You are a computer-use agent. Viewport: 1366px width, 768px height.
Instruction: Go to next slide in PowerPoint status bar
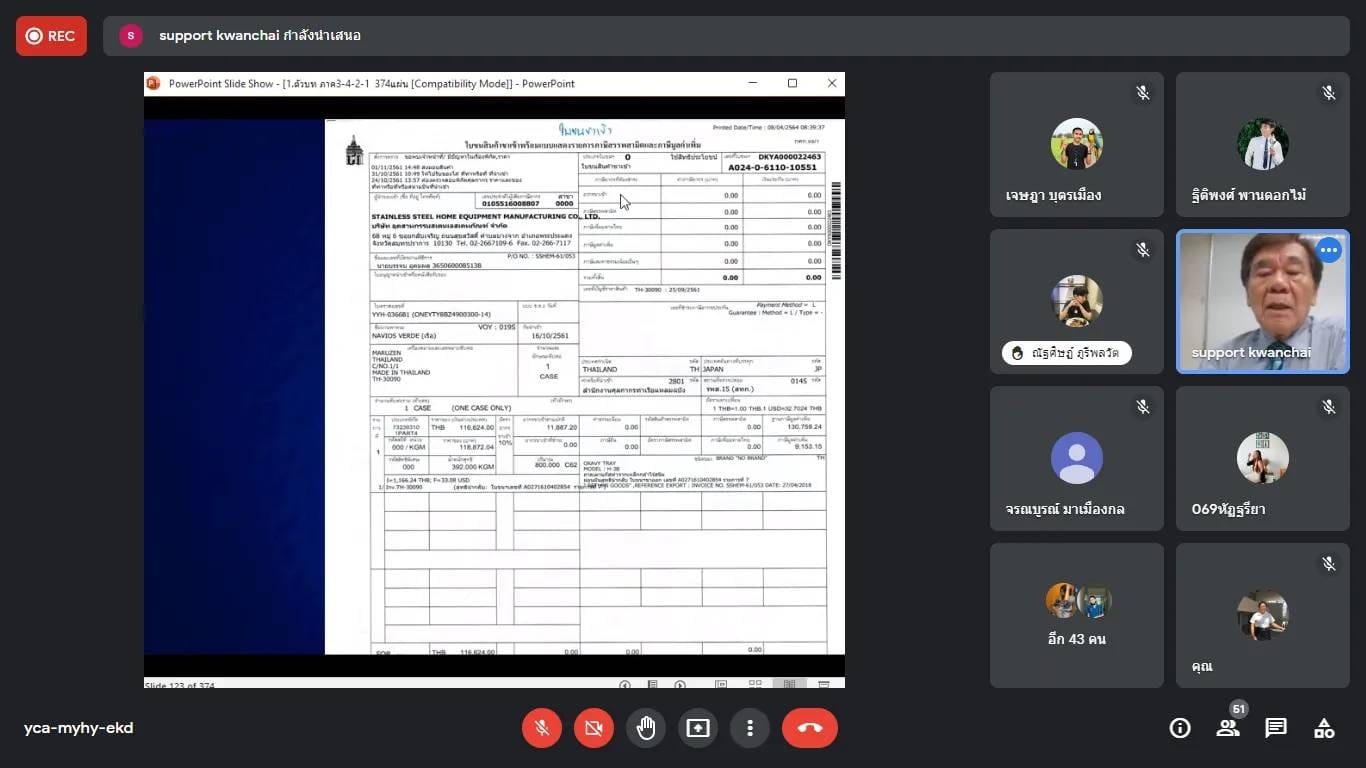coord(680,685)
